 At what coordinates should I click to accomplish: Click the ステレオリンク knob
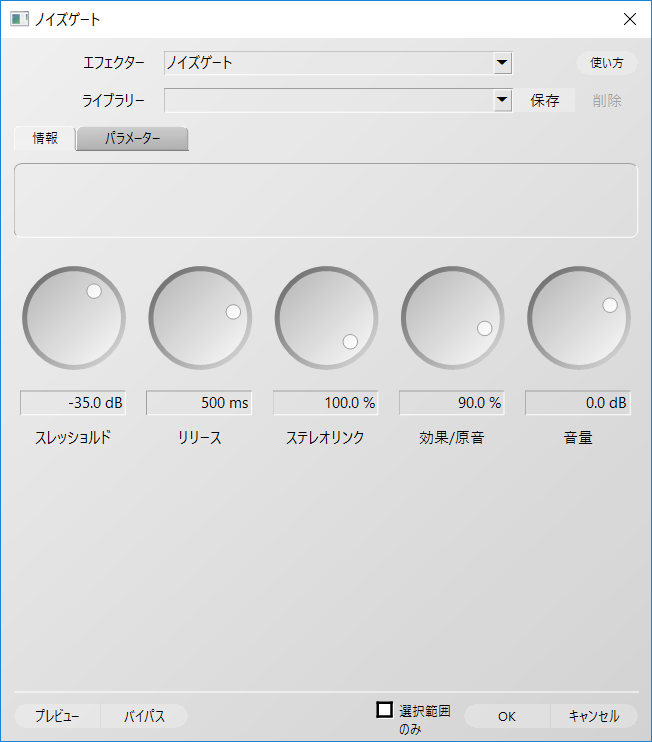pos(326,318)
